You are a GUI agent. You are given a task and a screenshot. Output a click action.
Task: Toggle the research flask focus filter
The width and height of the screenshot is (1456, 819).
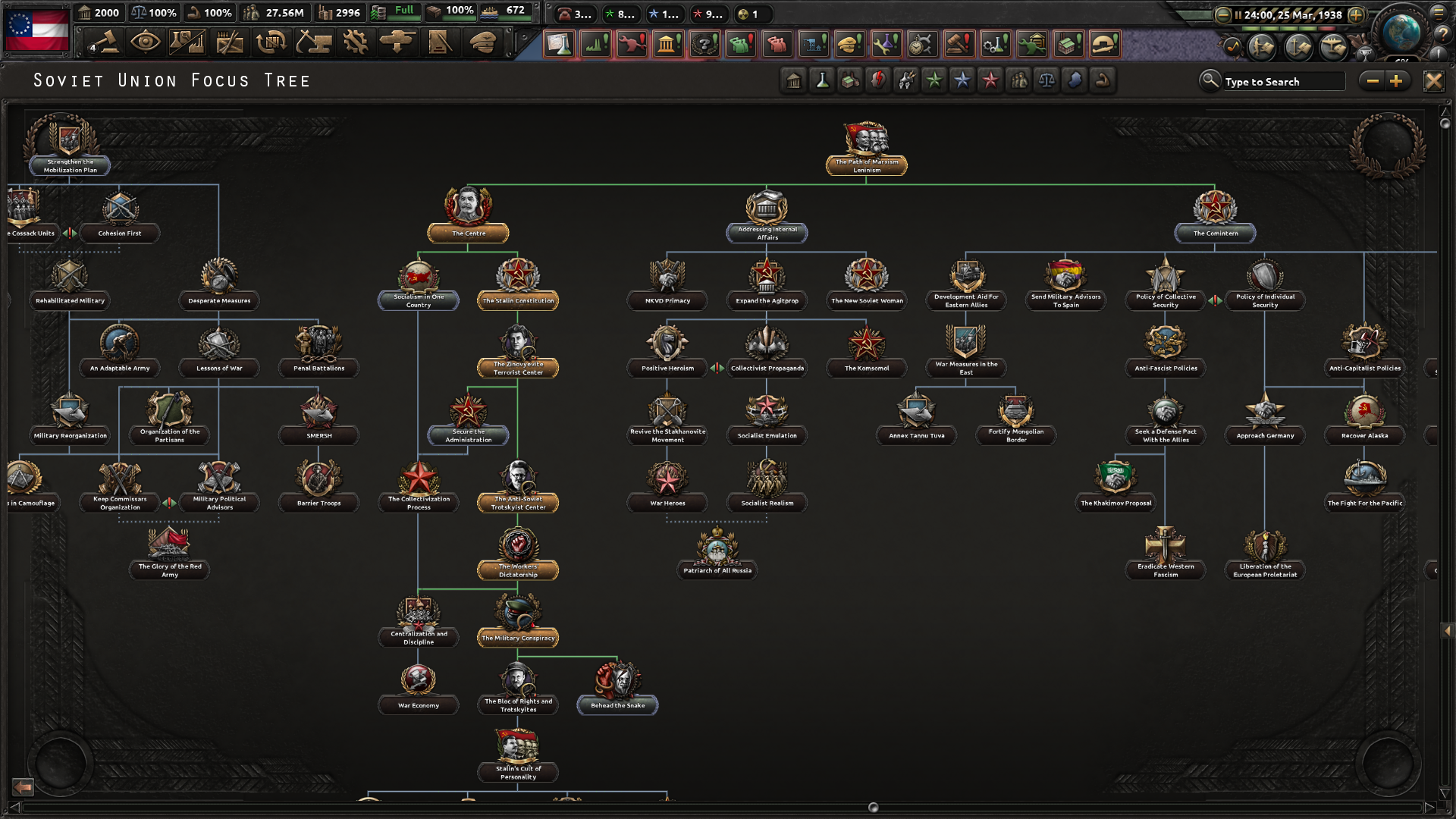(822, 80)
